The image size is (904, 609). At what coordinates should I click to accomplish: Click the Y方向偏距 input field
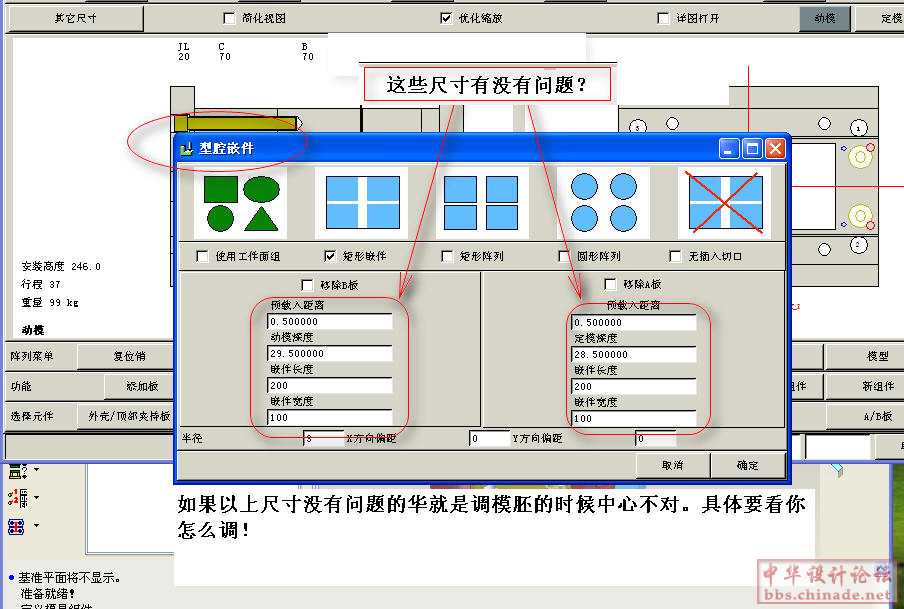click(x=656, y=439)
